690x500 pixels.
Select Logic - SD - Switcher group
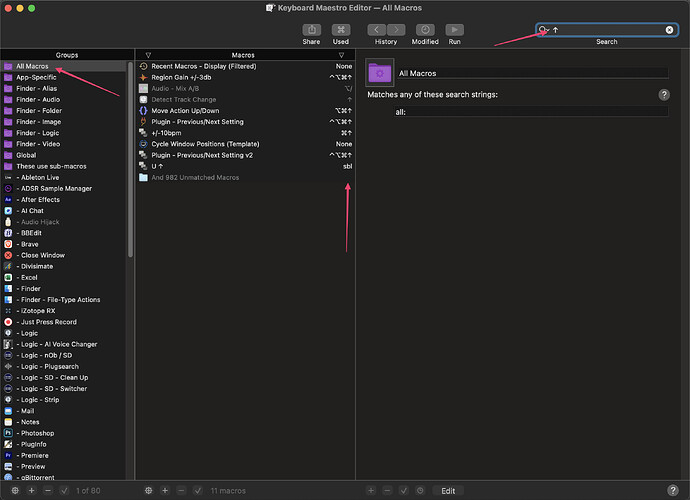[x=63, y=389]
